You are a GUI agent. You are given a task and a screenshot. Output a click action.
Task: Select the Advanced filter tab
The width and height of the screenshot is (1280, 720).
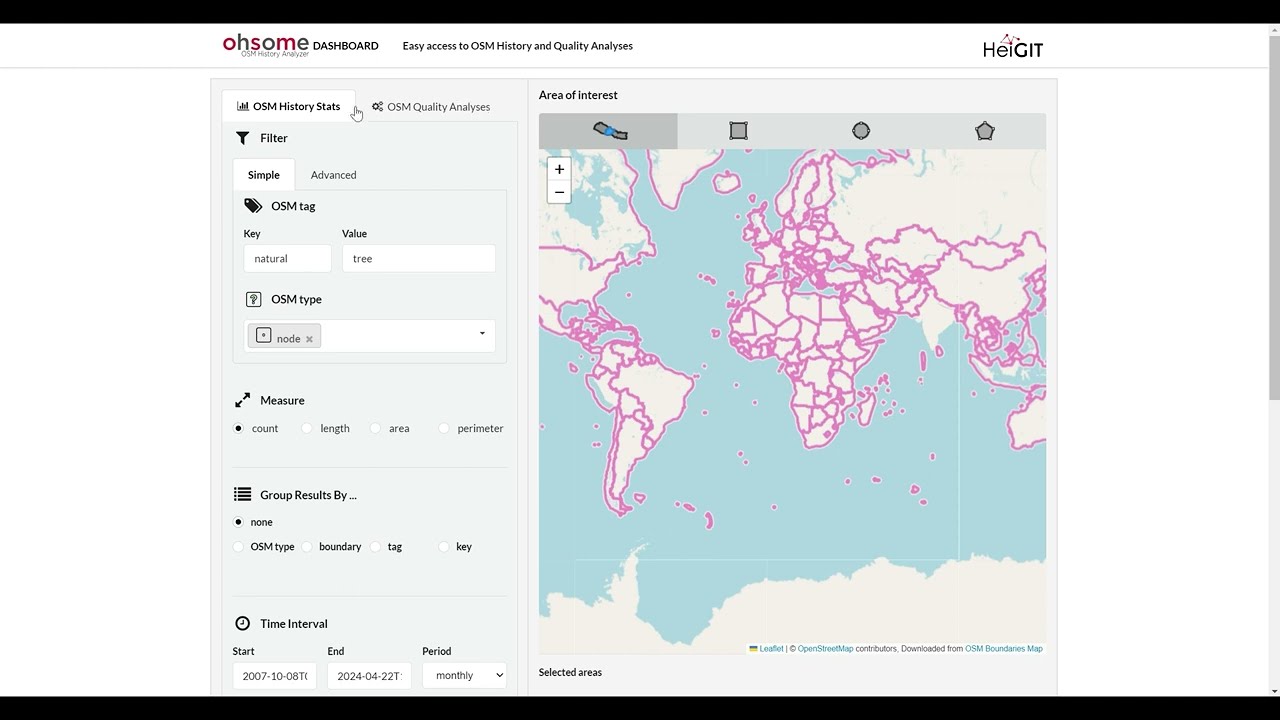tap(333, 175)
